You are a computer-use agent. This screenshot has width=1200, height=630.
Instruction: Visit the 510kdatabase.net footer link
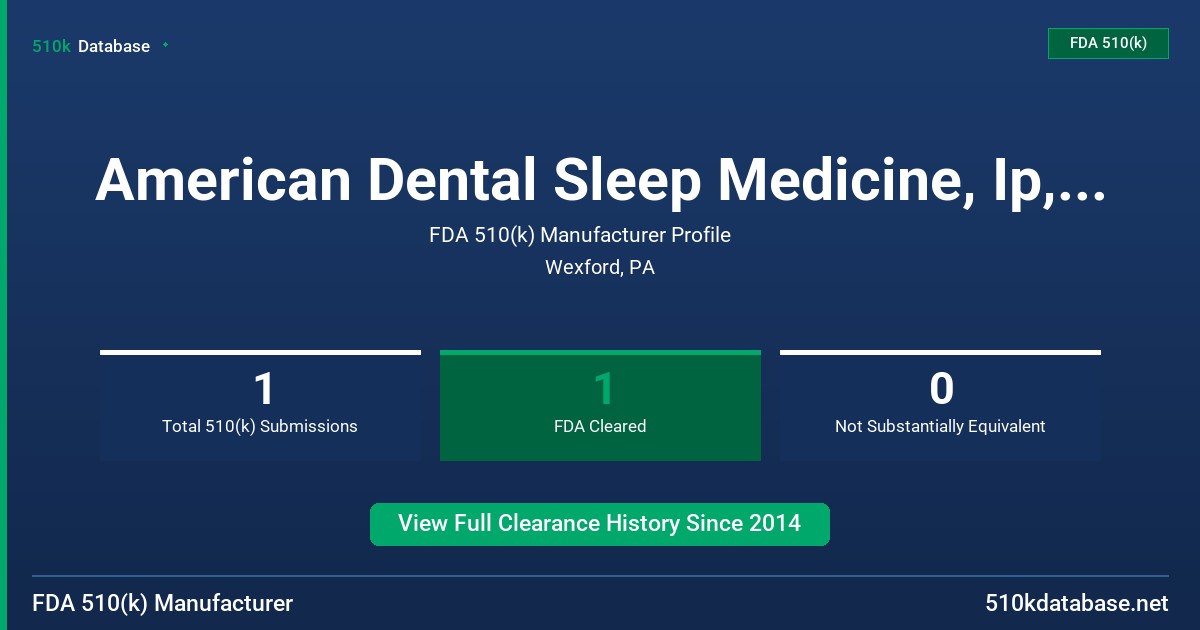click(x=1077, y=603)
